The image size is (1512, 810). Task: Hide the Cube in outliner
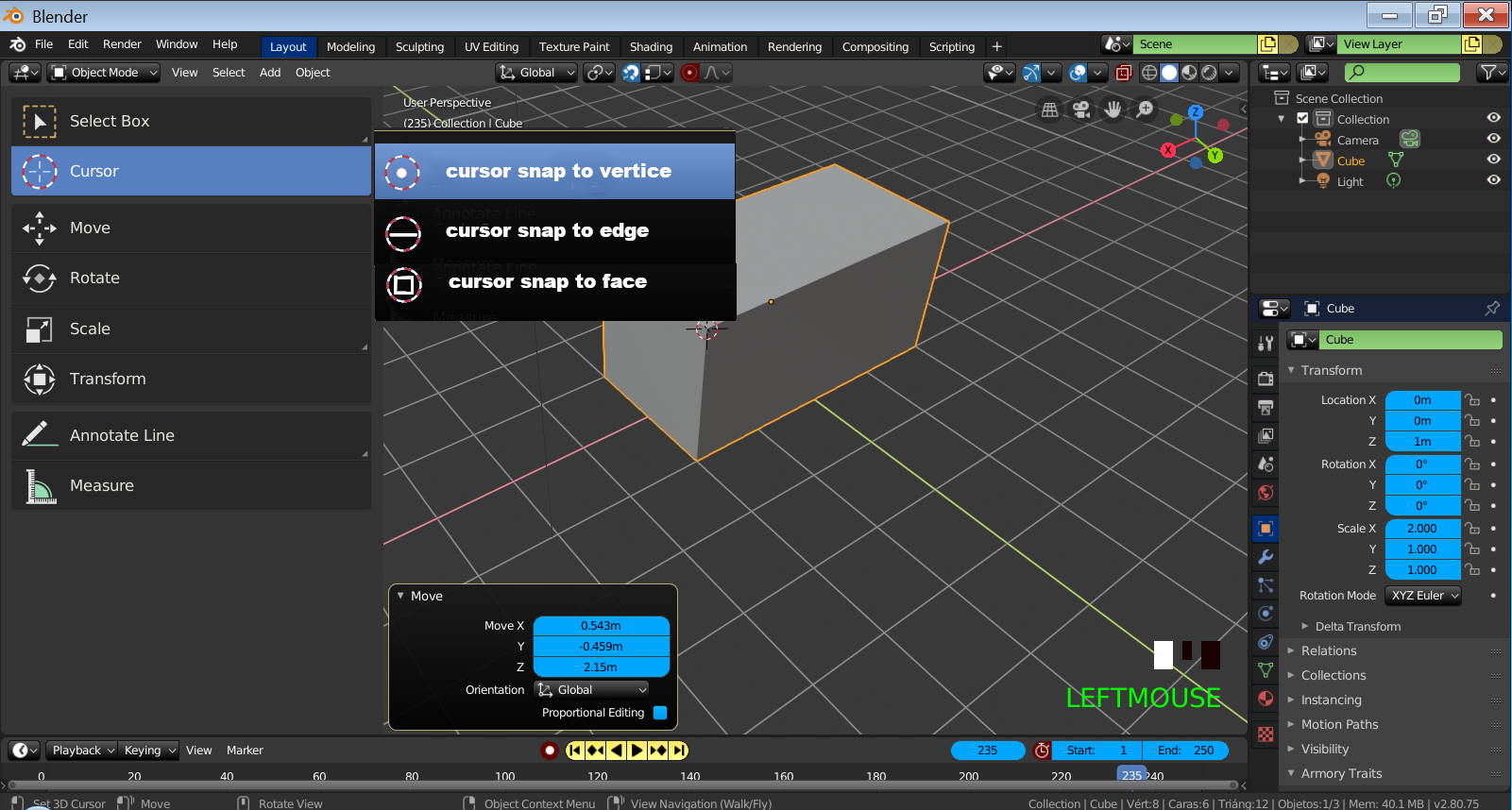pyautogui.click(x=1493, y=160)
